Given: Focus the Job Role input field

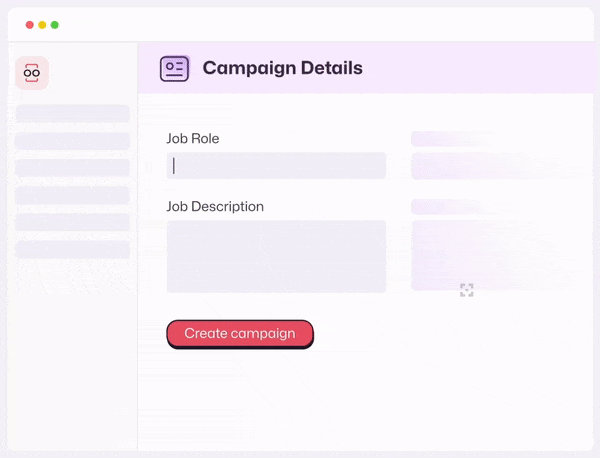Looking at the screenshot, I should click(276, 166).
